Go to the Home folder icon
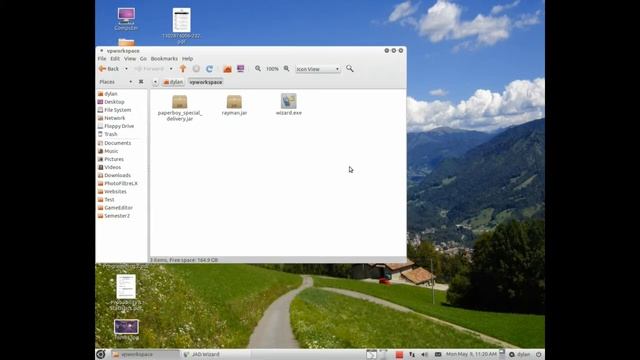 tap(227, 69)
